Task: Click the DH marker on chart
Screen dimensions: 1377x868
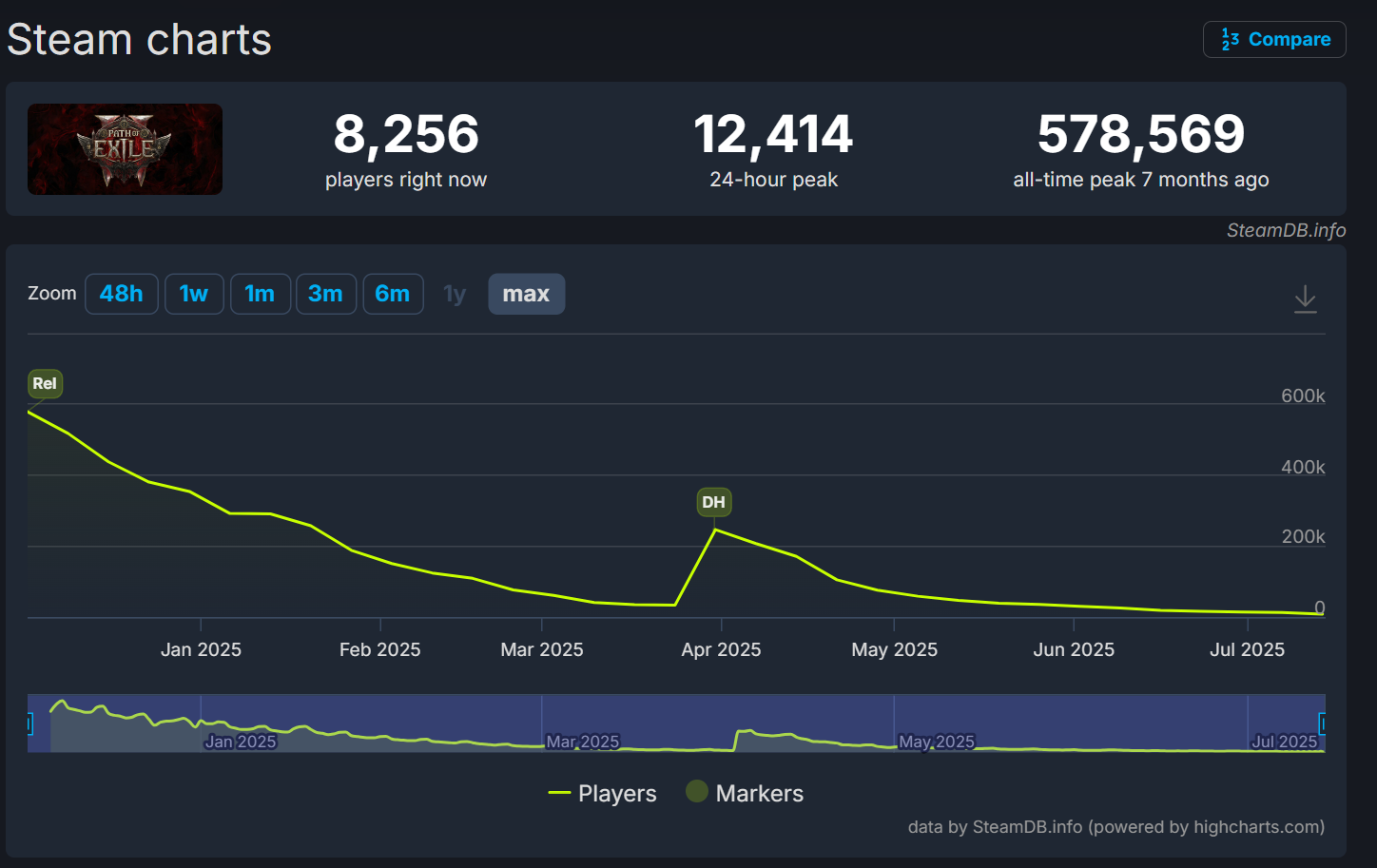Action: (x=713, y=502)
